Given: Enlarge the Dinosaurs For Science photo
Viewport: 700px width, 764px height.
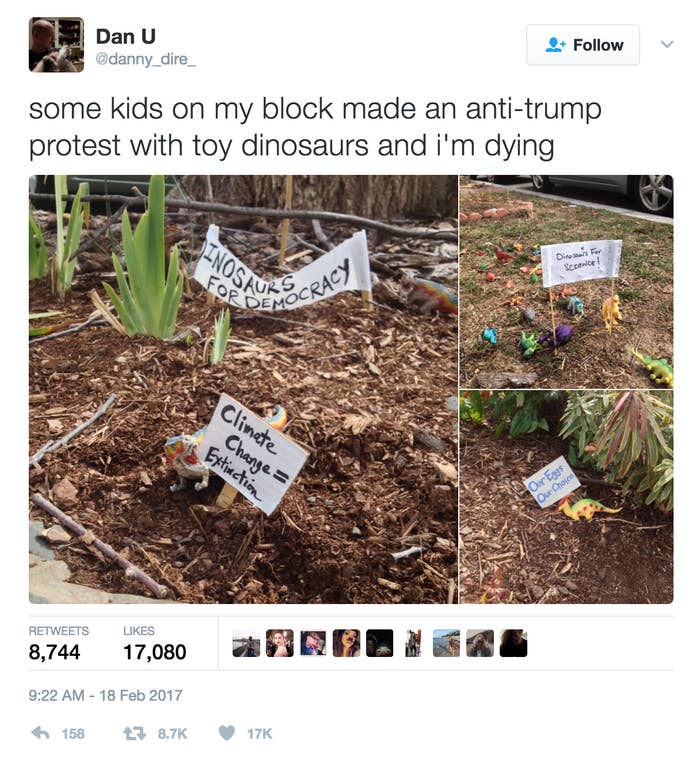Looking at the screenshot, I should point(567,282).
